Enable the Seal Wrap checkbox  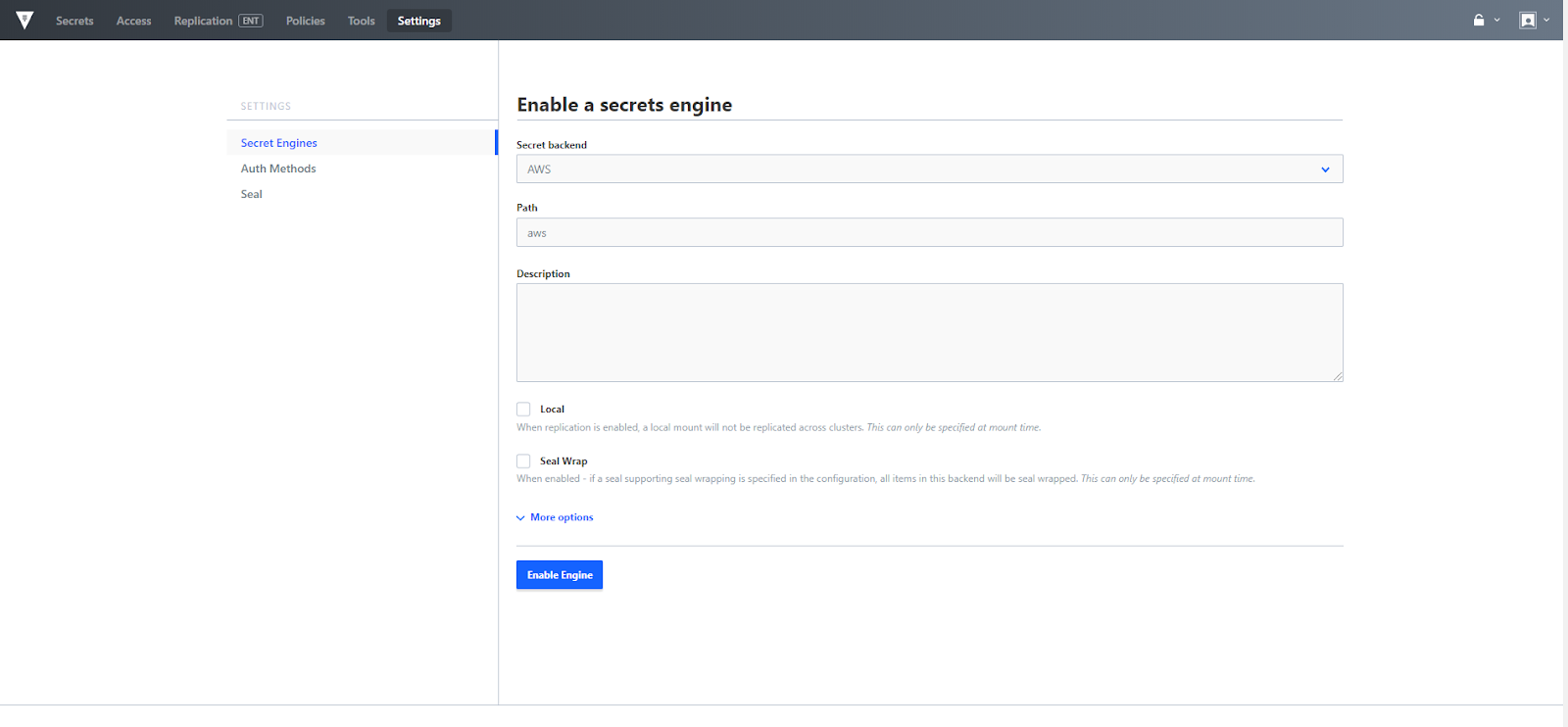click(x=523, y=461)
